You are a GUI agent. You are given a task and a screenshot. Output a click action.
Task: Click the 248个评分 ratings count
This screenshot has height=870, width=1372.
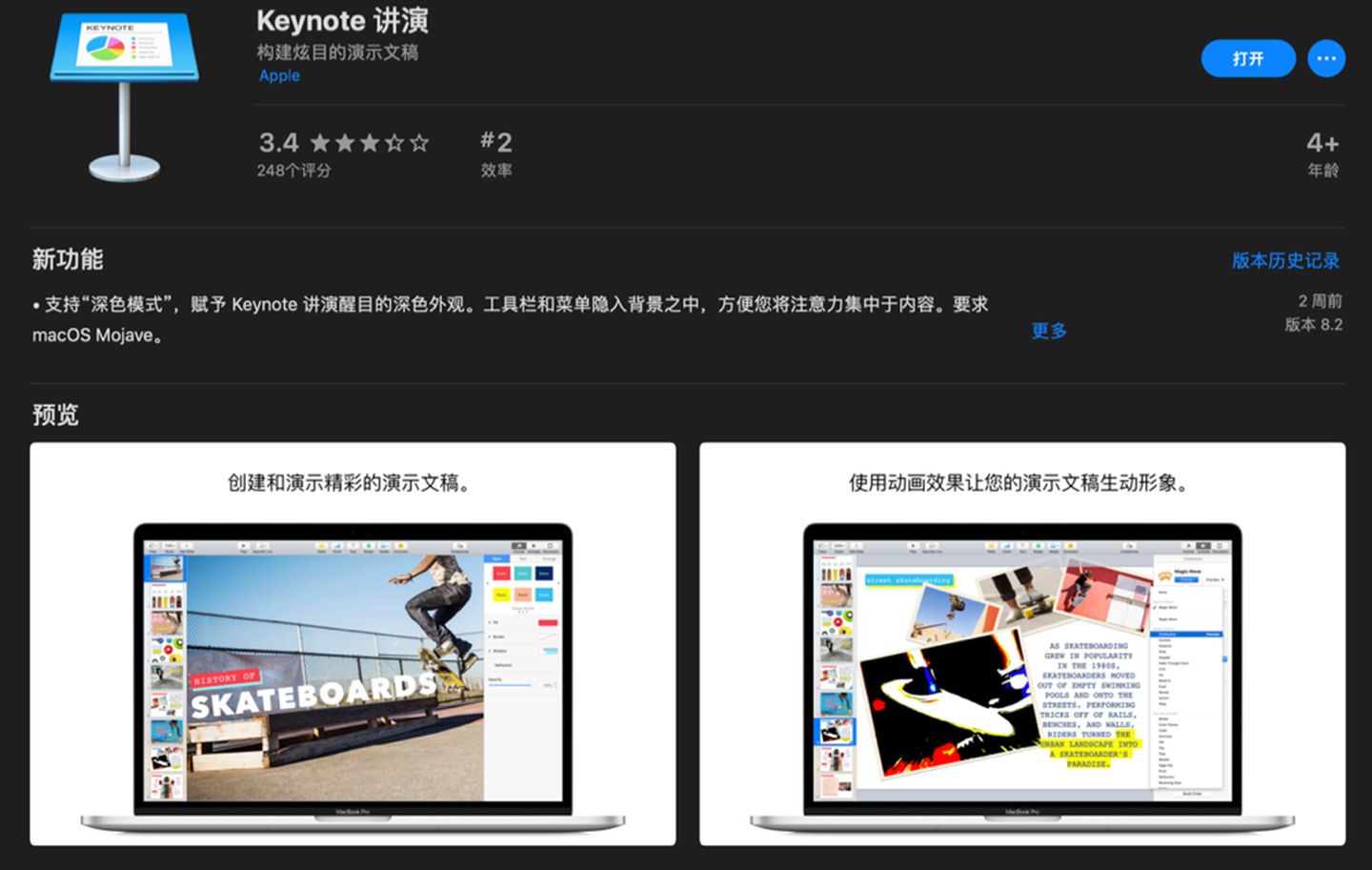(293, 171)
